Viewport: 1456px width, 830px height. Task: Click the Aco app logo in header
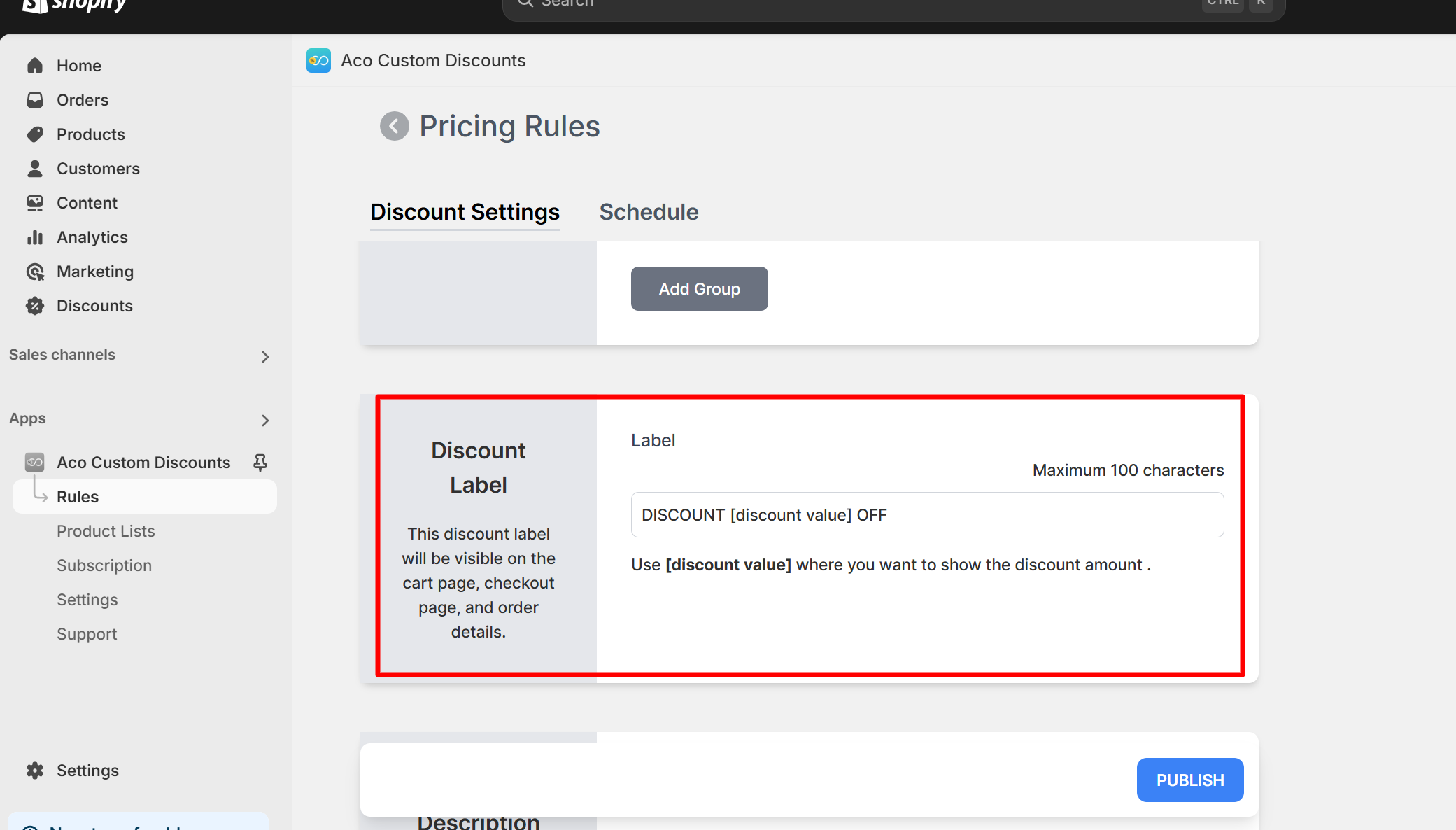[x=318, y=61]
